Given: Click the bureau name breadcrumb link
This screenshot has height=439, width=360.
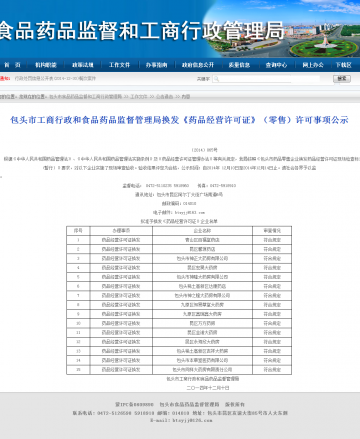Looking at the screenshot, I should coord(85,97).
